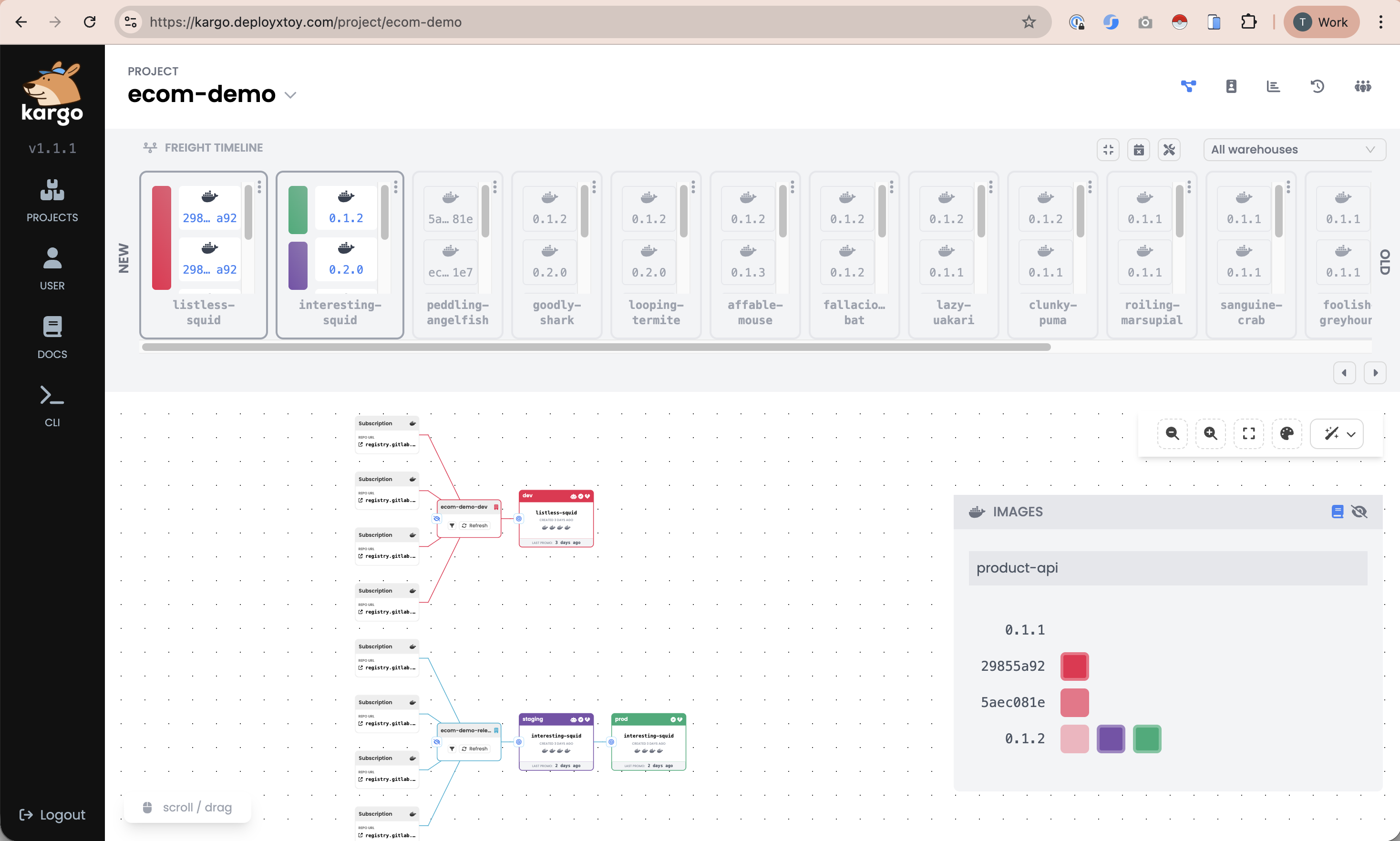
Task: Open the magic wand action dropdown arrow
Action: (x=1352, y=434)
